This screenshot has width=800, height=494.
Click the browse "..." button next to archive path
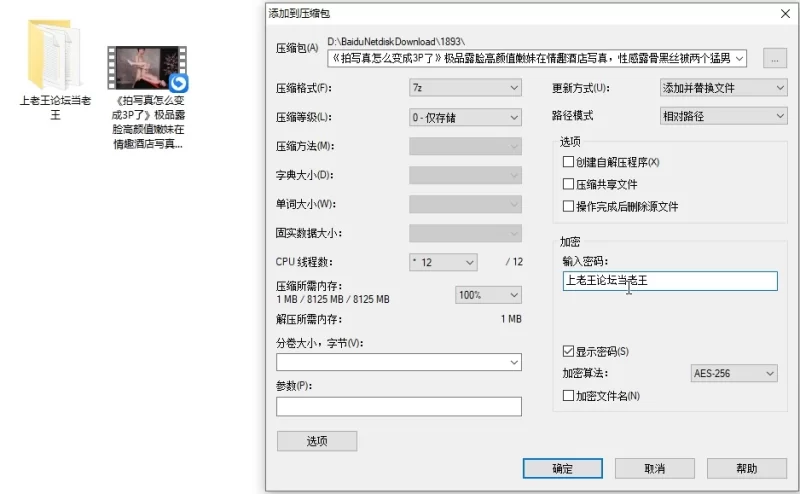point(774,59)
